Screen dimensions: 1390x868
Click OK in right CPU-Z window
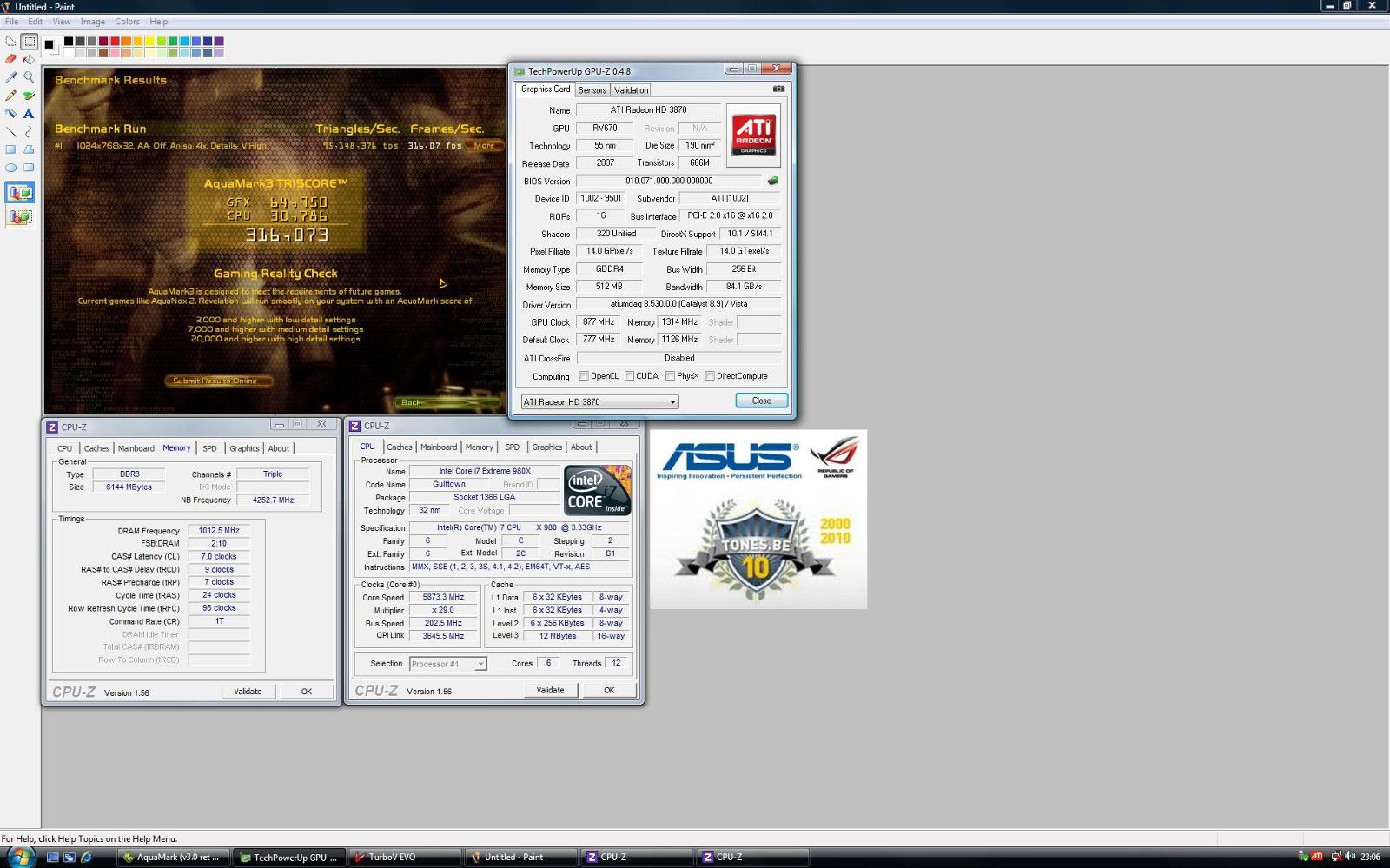coord(609,690)
